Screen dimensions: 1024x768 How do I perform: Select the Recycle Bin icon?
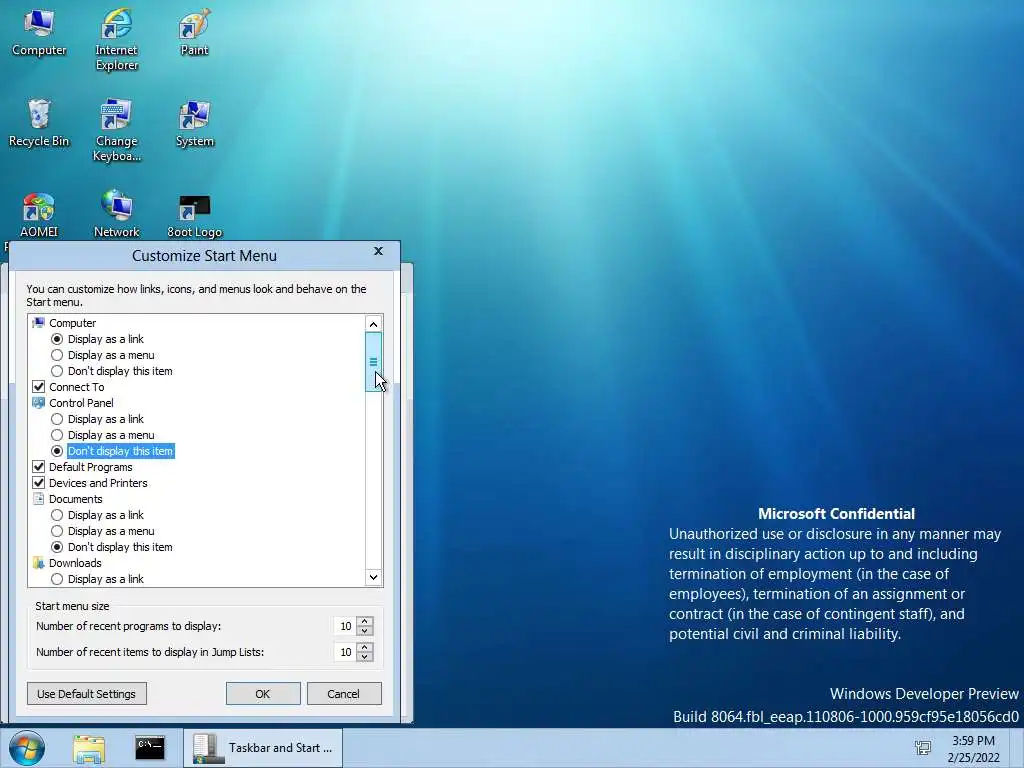coord(39,123)
